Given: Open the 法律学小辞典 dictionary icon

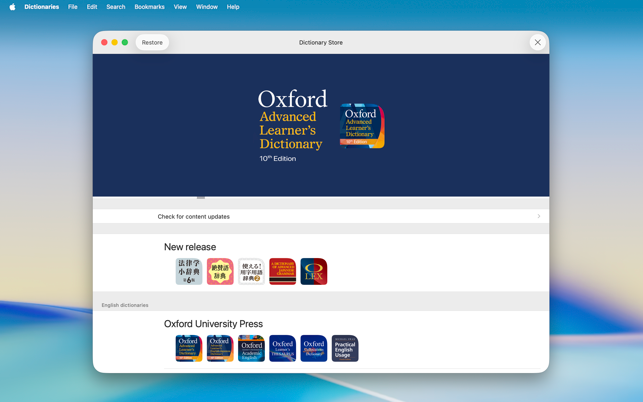Looking at the screenshot, I should click(x=189, y=271).
